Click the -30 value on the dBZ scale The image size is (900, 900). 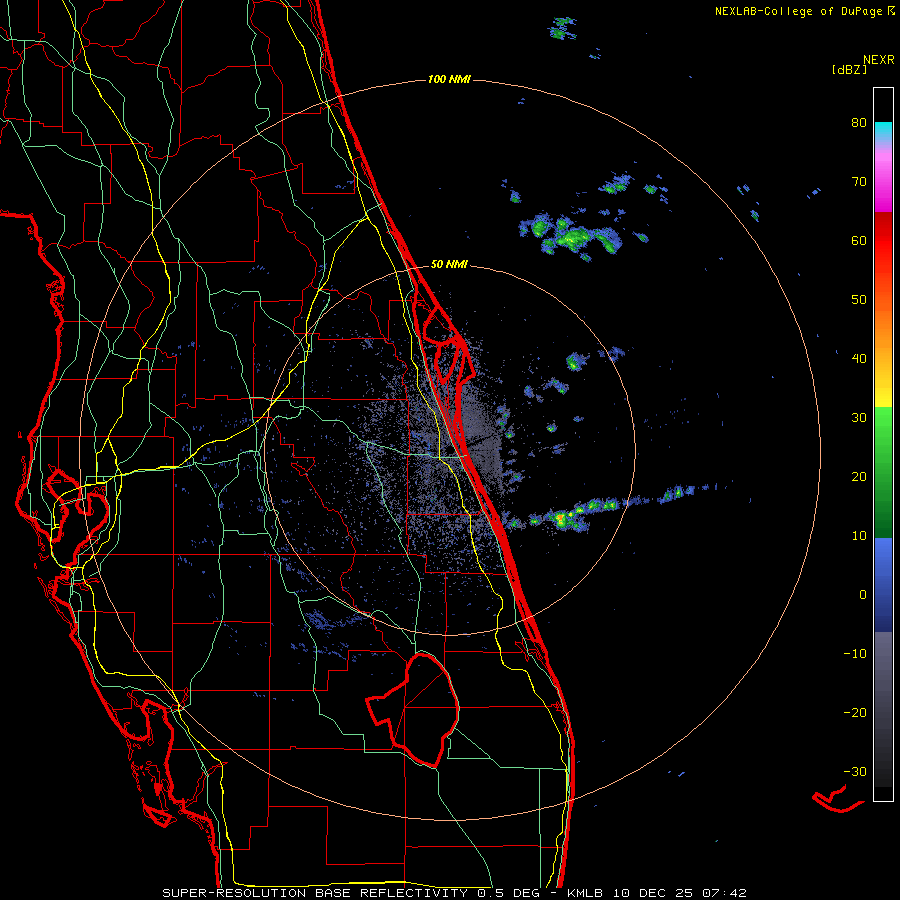tap(855, 771)
